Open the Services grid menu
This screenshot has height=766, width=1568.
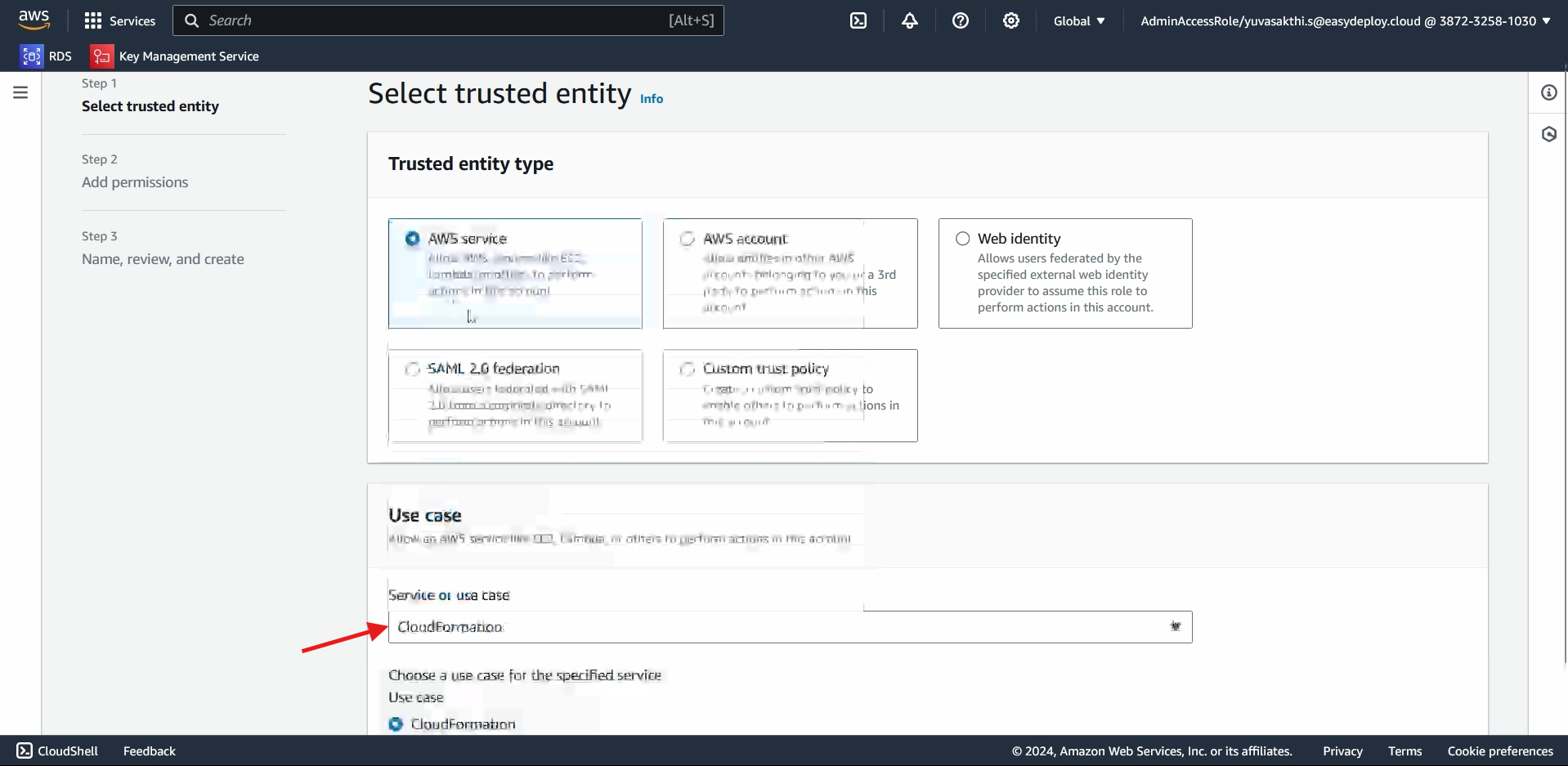(120, 20)
